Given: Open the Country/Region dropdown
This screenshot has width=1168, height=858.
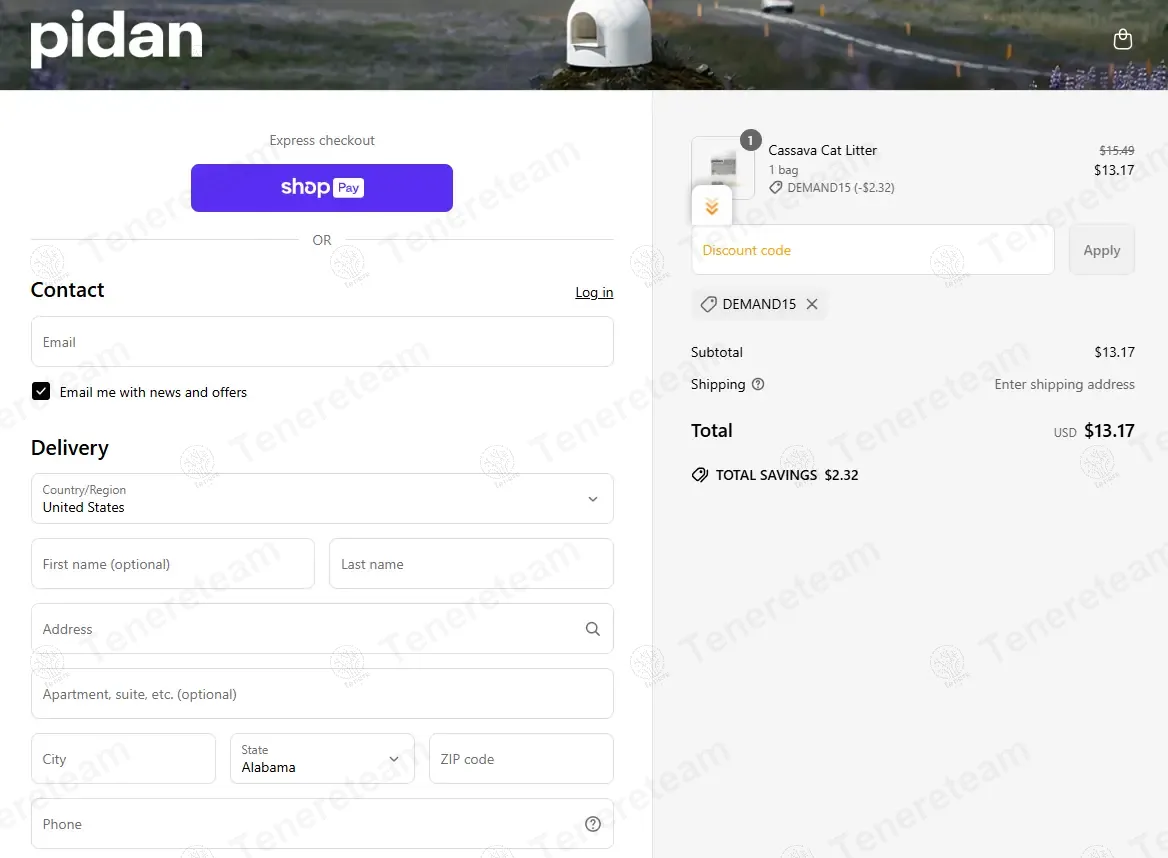Looking at the screenshot, I should tap(322, 498).
